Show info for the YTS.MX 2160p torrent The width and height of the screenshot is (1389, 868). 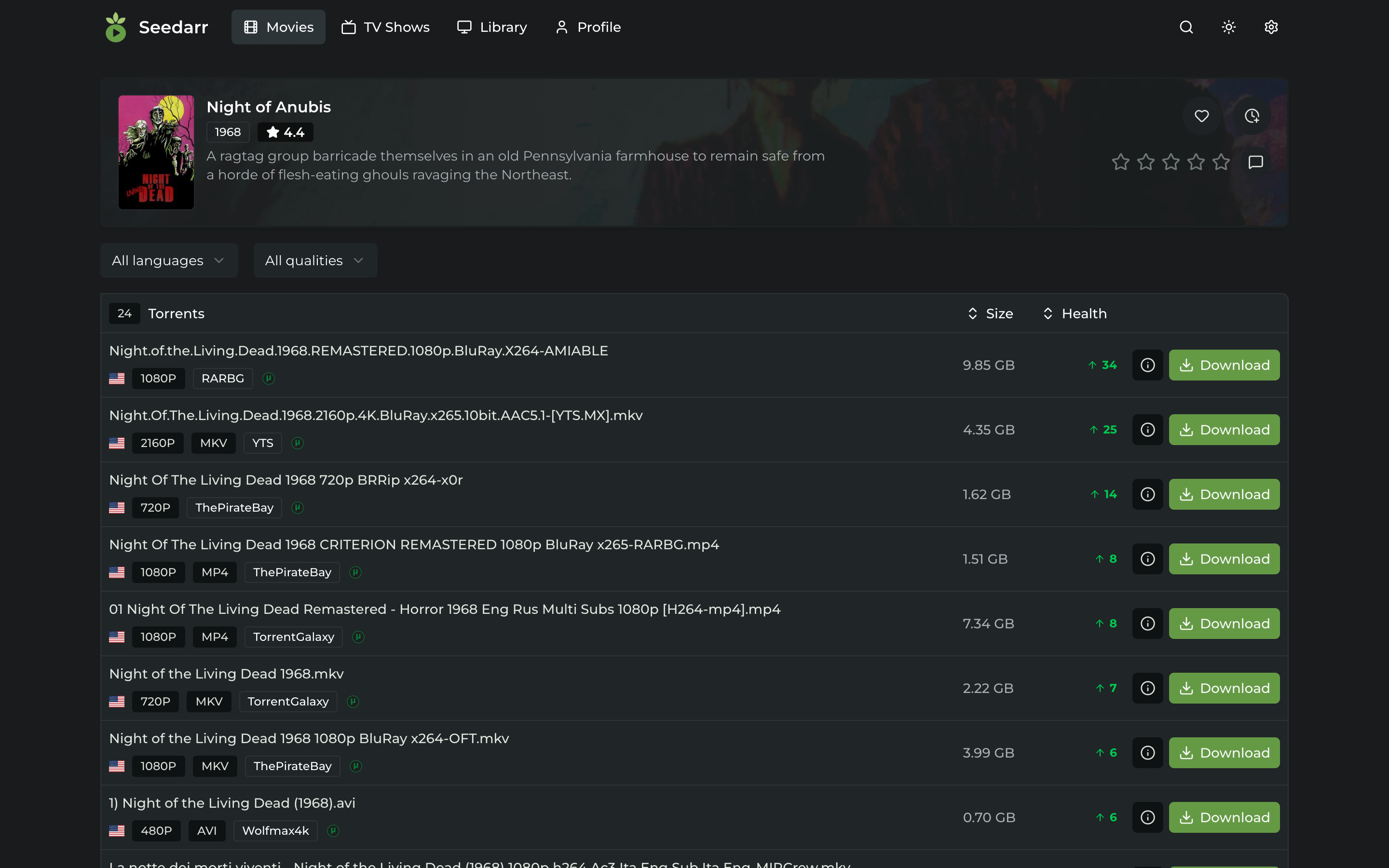(x=1147, y=430)
